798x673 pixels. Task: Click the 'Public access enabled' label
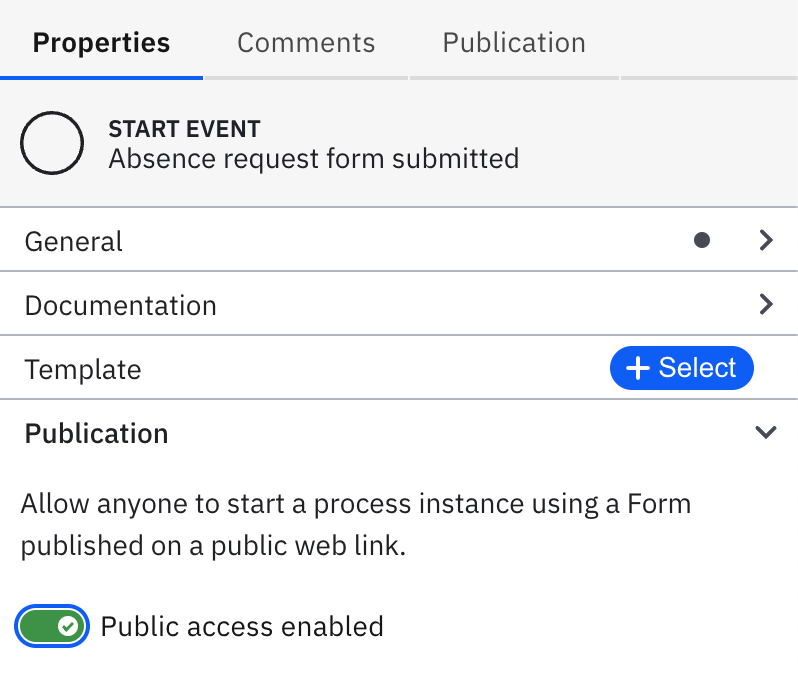[x=242, y=627]
